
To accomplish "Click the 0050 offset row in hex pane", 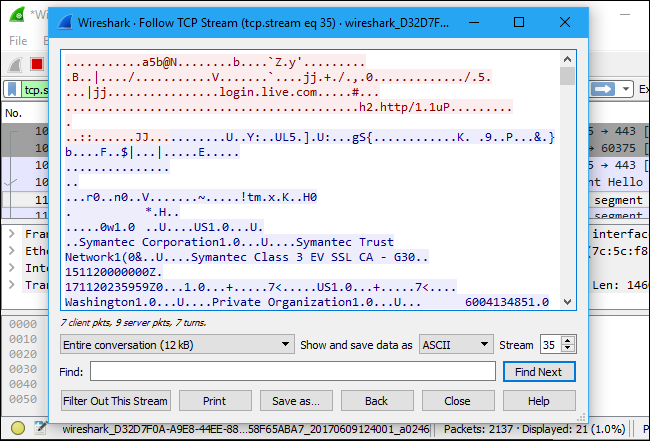I will point(23,399).
